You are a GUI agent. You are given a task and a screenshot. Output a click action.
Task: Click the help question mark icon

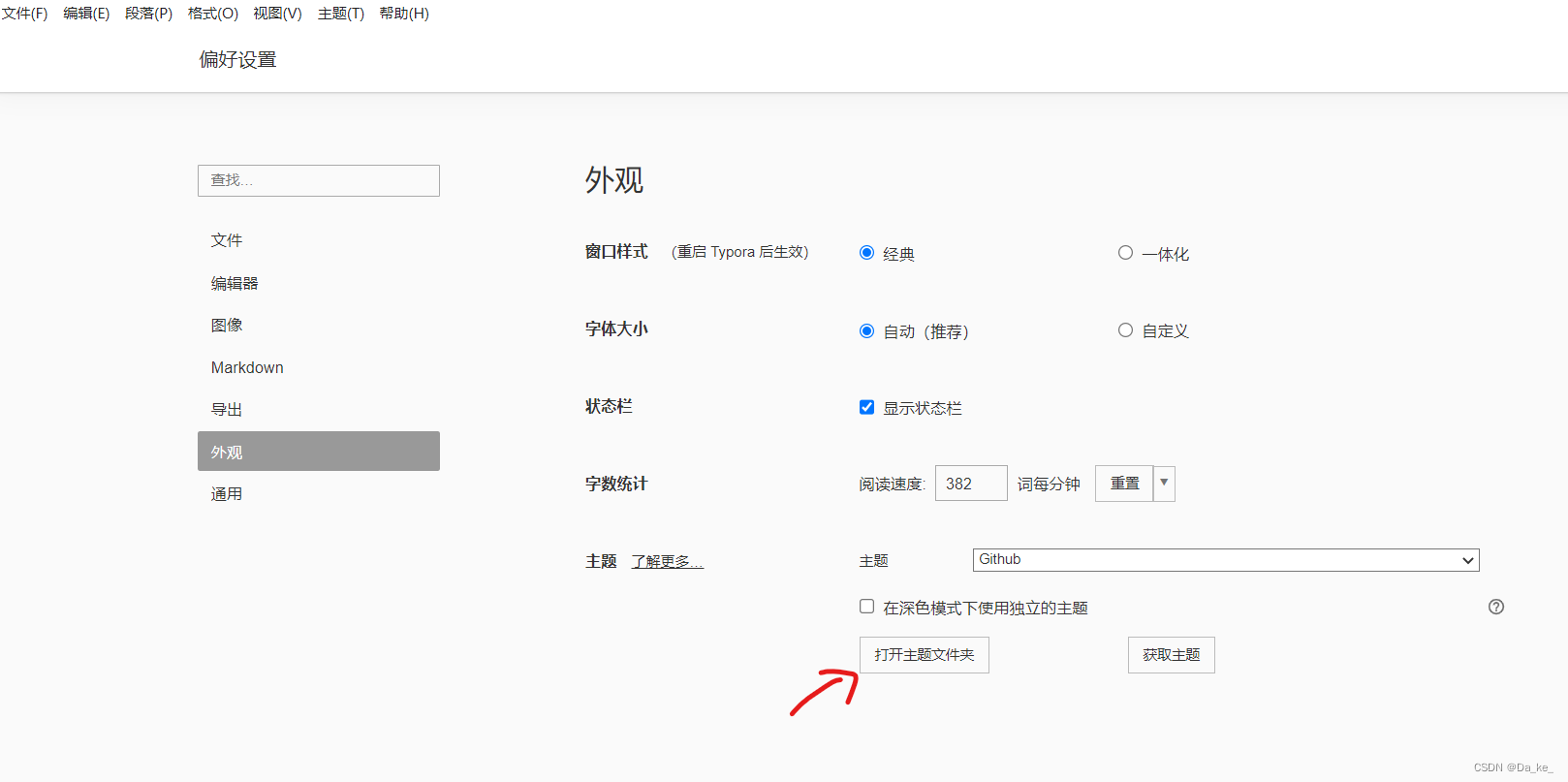(x=1496, y=607)
